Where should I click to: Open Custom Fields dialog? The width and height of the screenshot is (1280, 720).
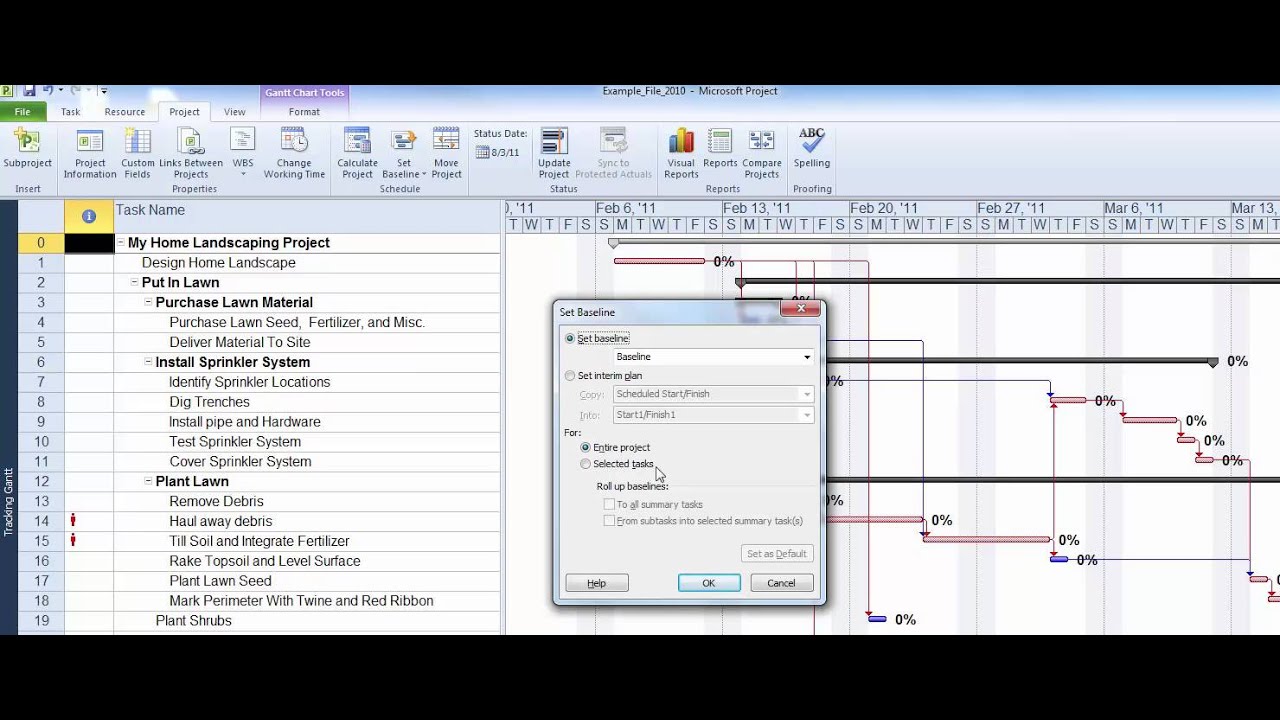pos(138,155)
